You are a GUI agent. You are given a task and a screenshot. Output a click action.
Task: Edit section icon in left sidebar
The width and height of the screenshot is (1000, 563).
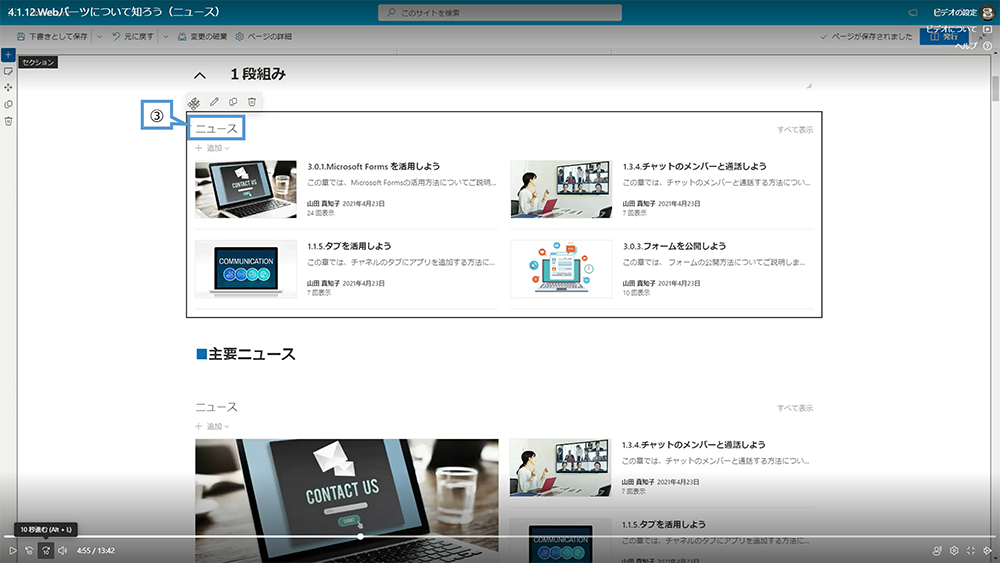point(8,71)
